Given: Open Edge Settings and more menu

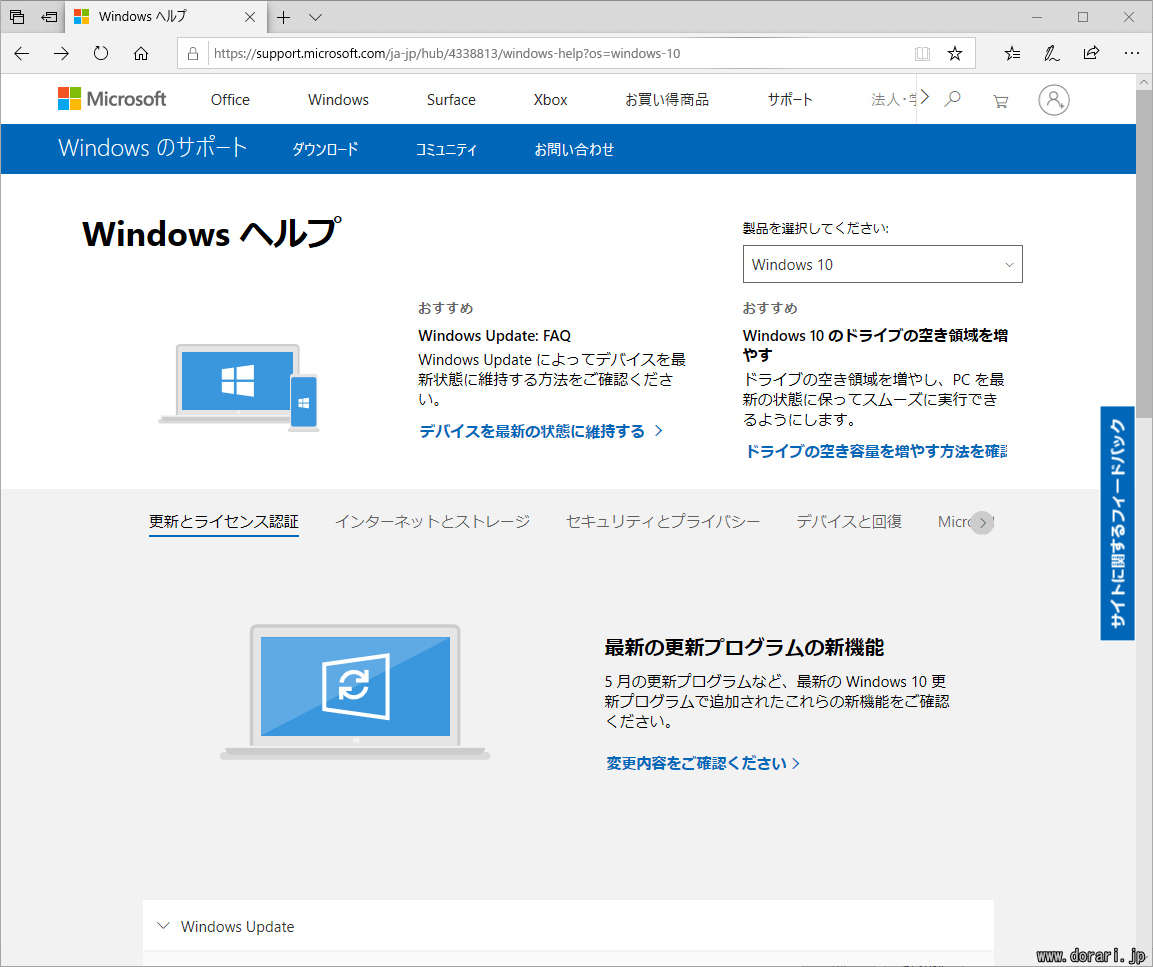Looking at the screenshot, I should click(1132, 53).
